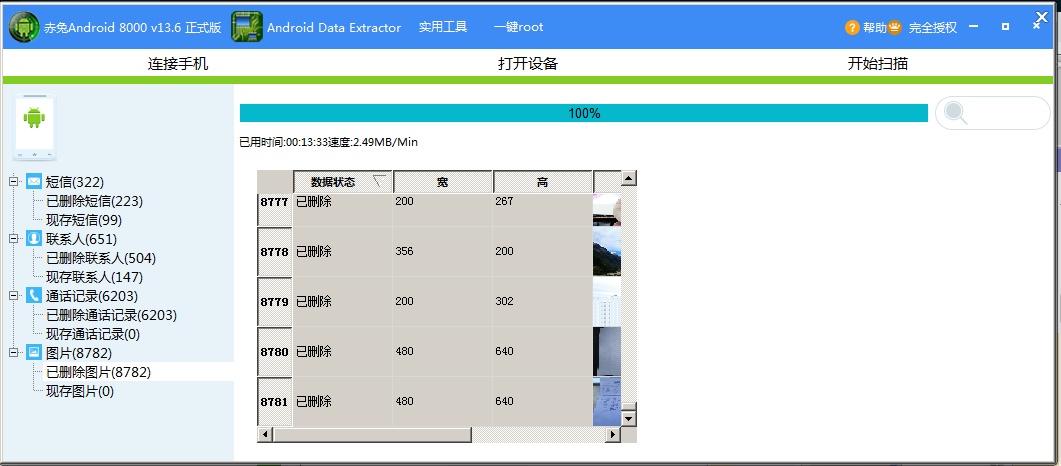Open Android Data Extractor menu item

click(x=334, y=28)
